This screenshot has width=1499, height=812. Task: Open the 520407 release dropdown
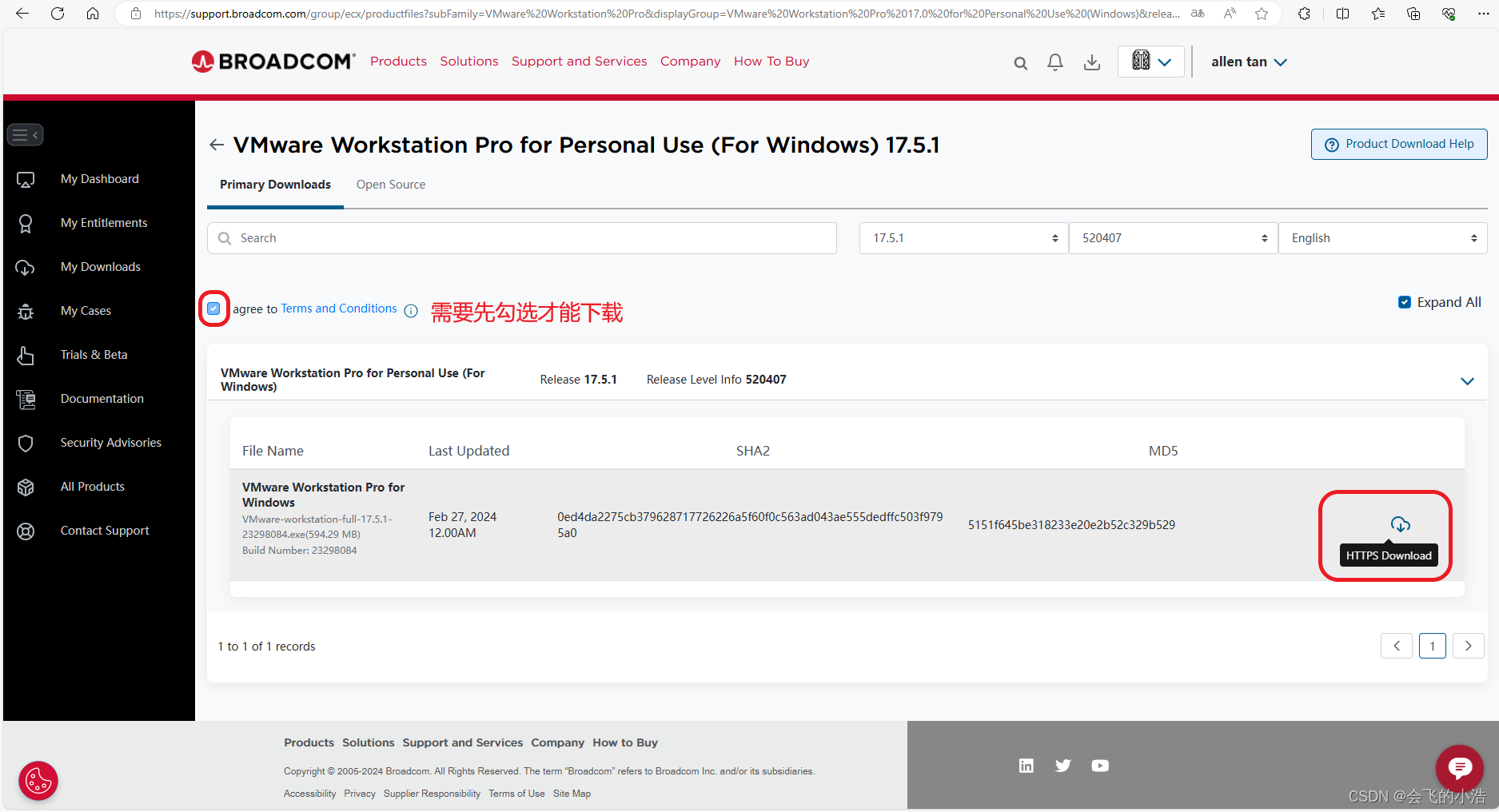click(1173, 238)
